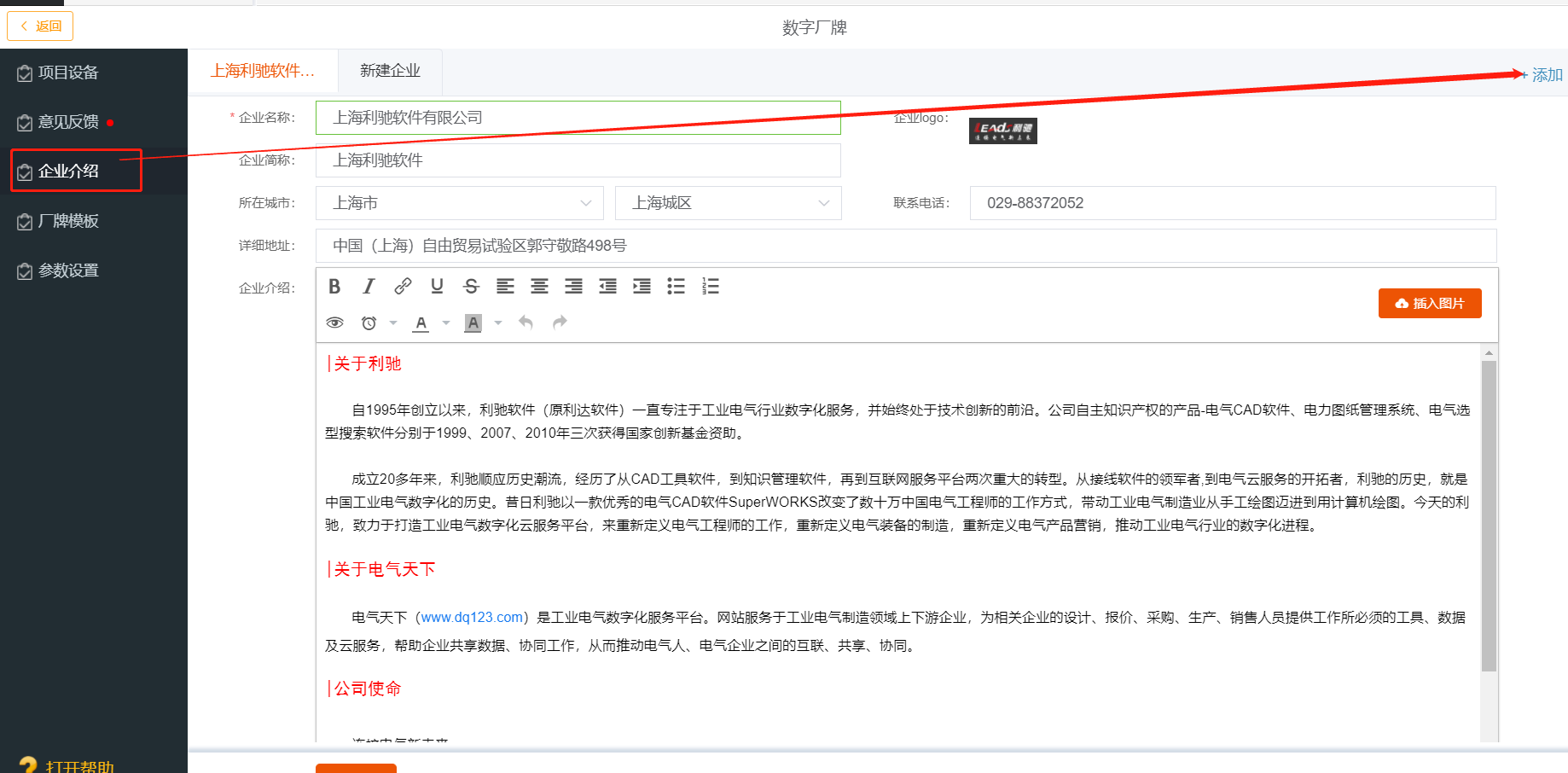
Task: Increase indent of paragraph
Action: [642, 287]
